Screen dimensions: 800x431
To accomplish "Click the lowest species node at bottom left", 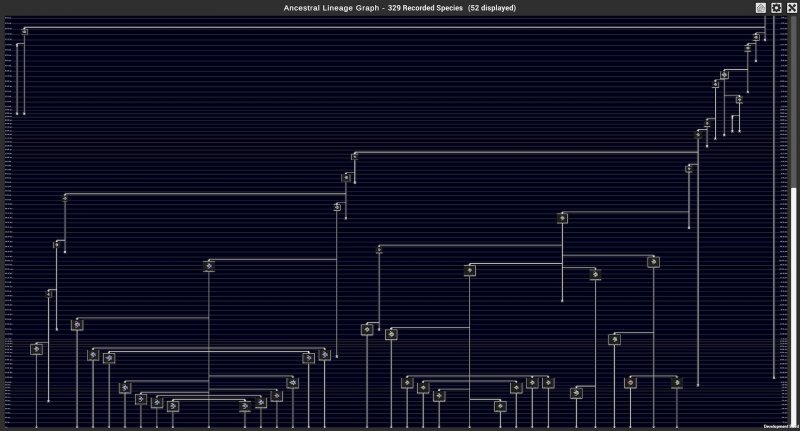I will pyautogui.click(x=173, y=406).
